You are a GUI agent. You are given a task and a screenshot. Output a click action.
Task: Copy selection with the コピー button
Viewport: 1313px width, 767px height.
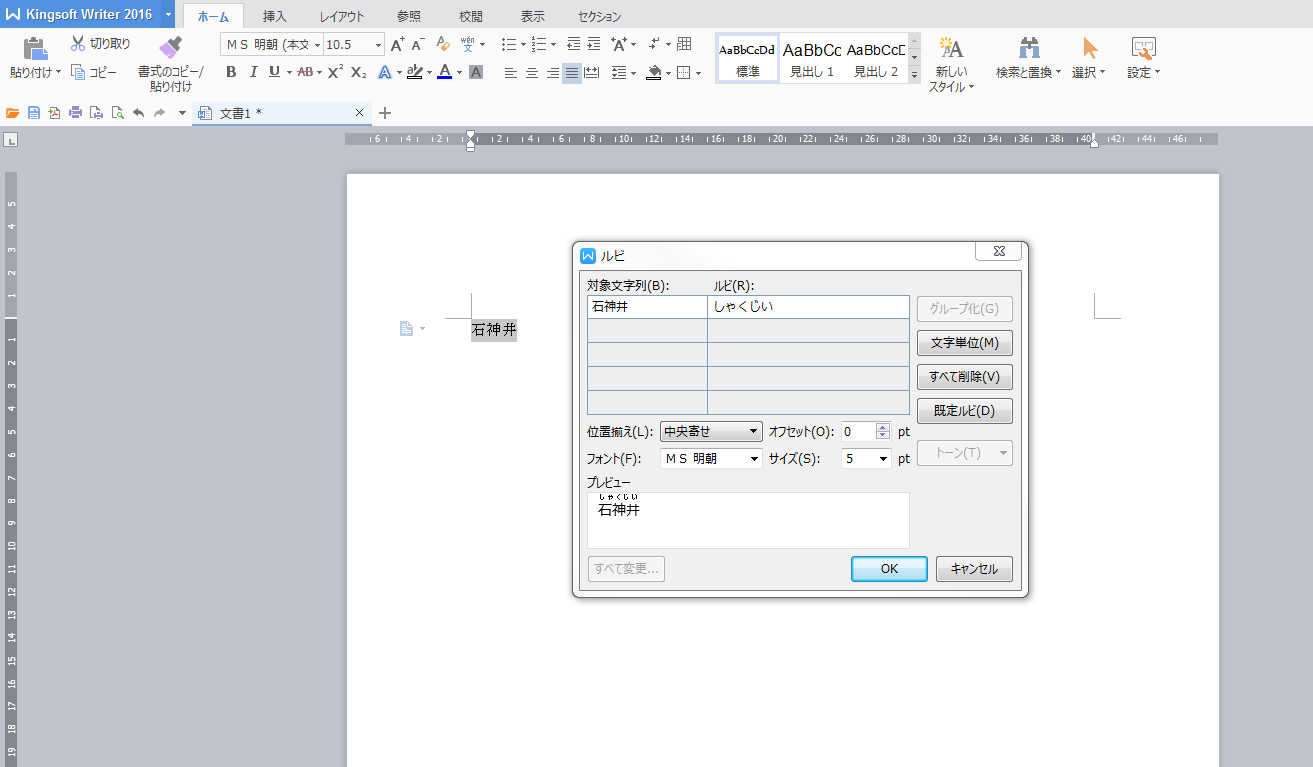click(93, 72)
